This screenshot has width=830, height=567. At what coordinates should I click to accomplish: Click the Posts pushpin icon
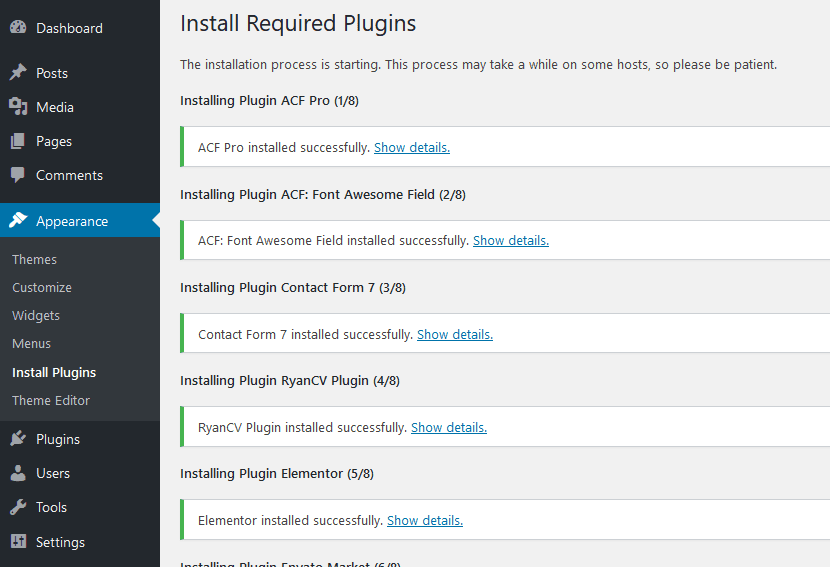coord(18,72)
